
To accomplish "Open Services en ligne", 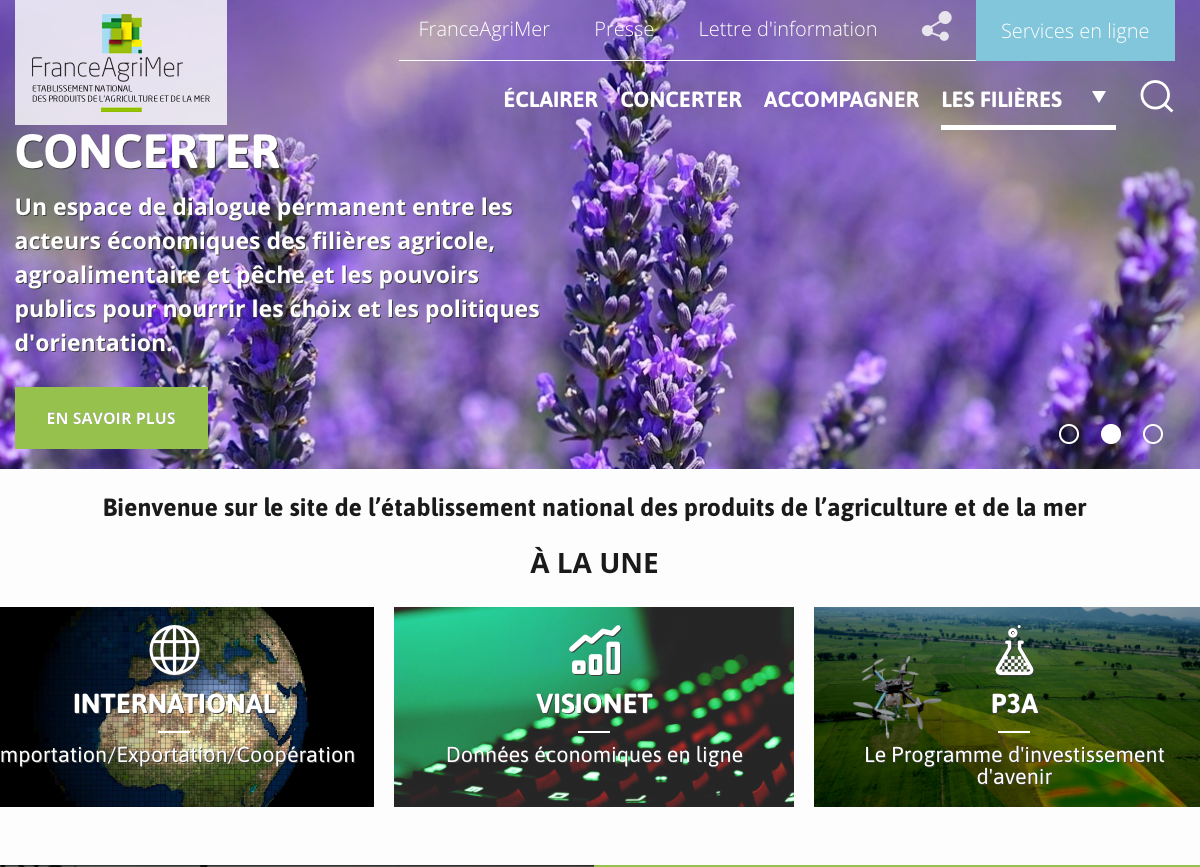I will point(1075,31).
